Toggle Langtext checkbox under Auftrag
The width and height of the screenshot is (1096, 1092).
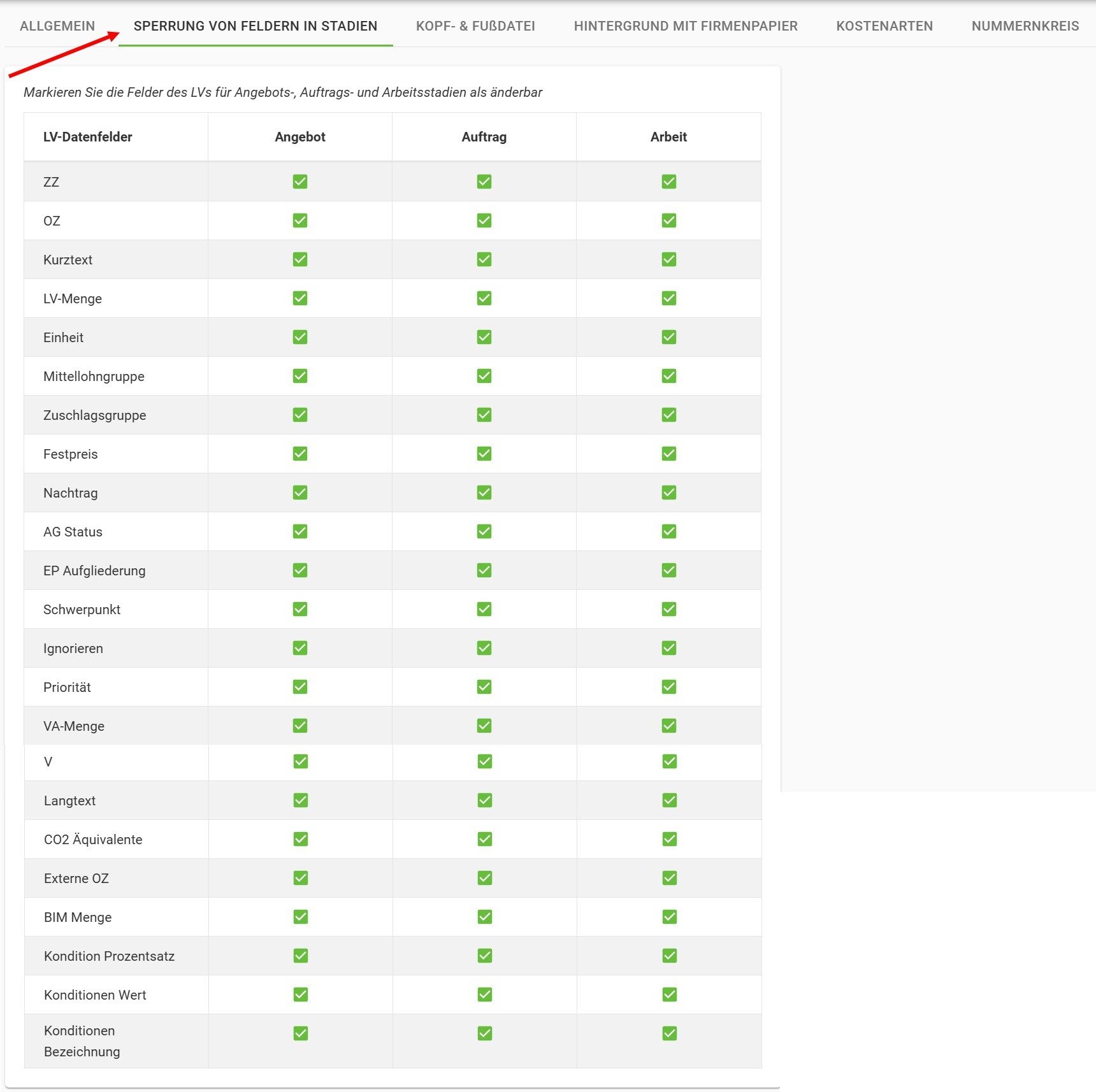point(485,800)
